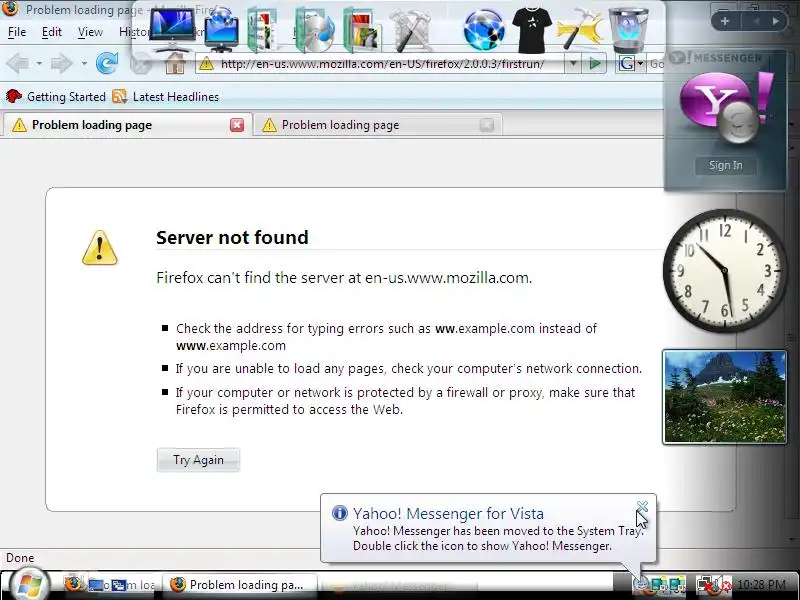Screen dimensions: 800x600
Task: Click the volume system tray icon
Action: [722, 584]
